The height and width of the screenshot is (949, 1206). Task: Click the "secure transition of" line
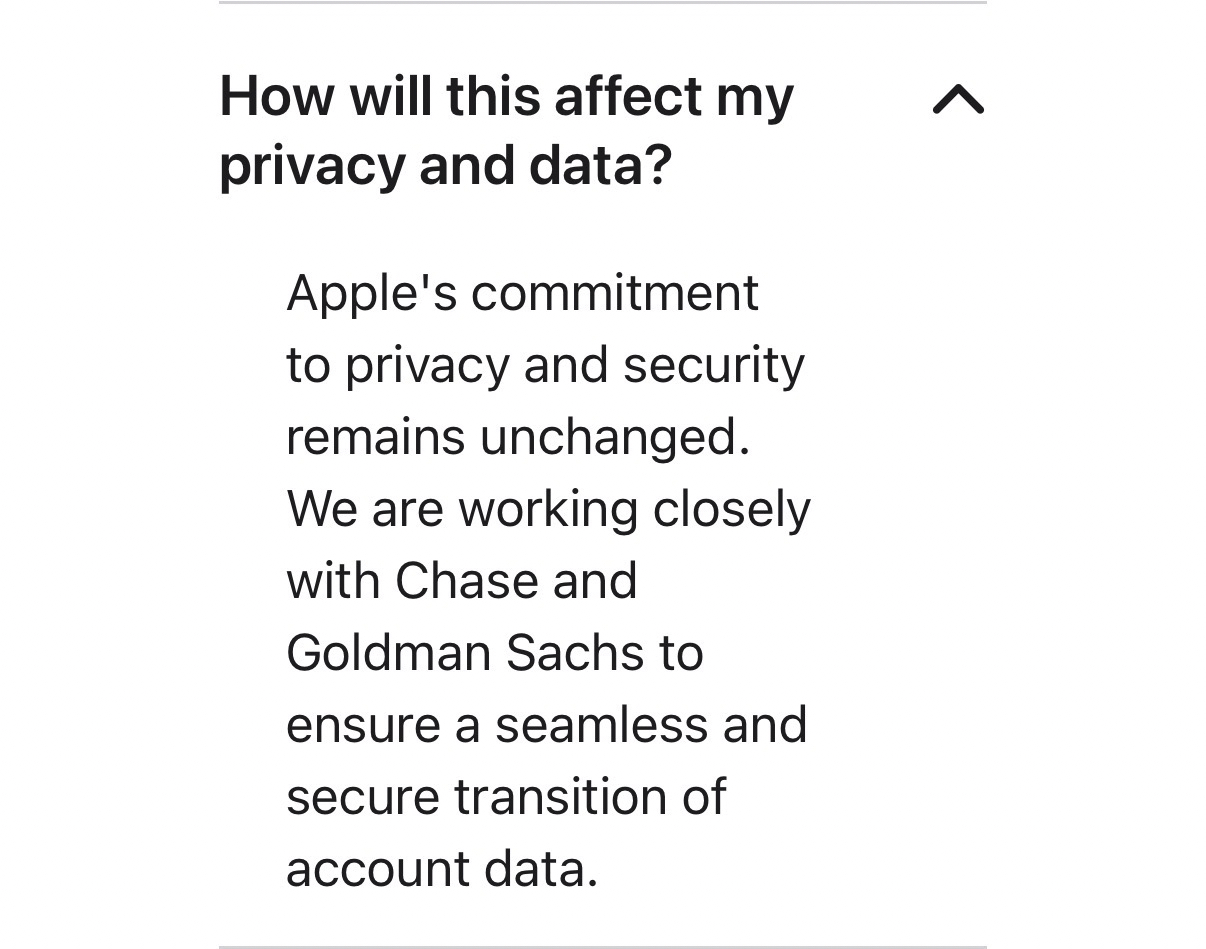[506, 797]
